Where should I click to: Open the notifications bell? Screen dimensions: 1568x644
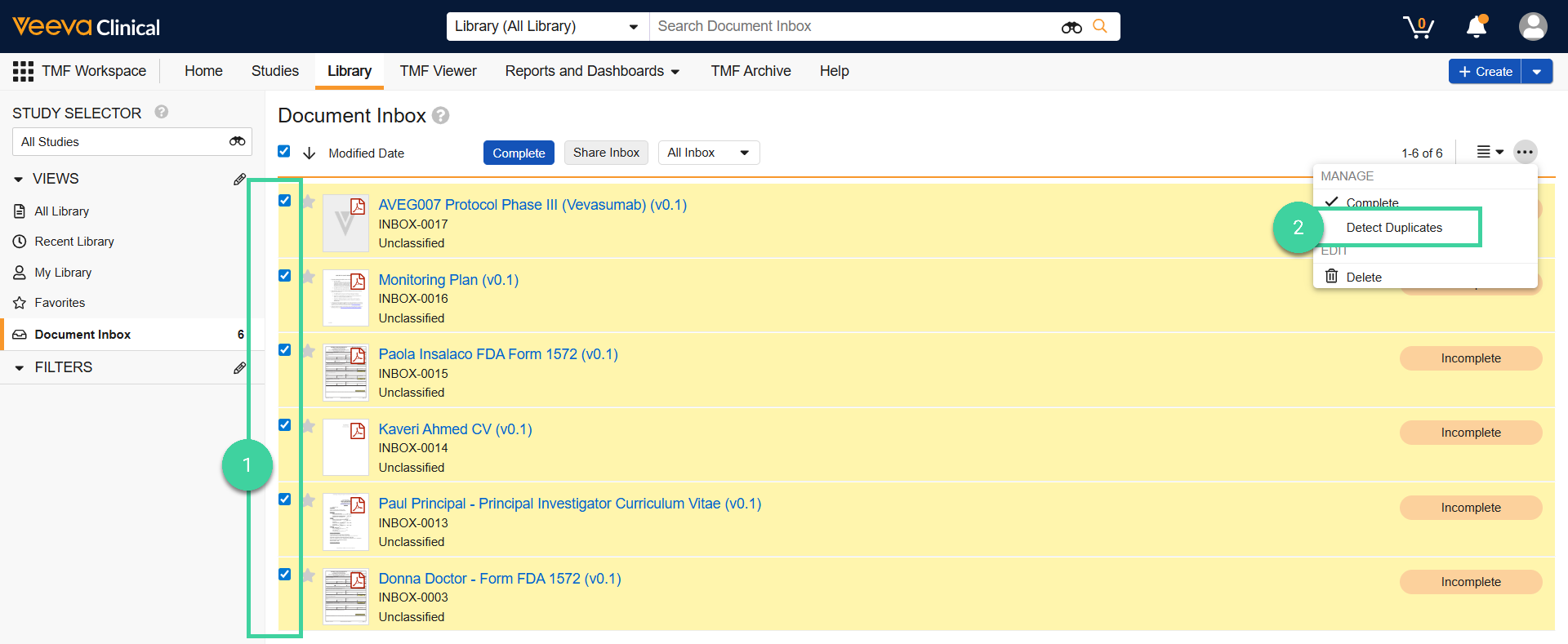pos(1477,27)
